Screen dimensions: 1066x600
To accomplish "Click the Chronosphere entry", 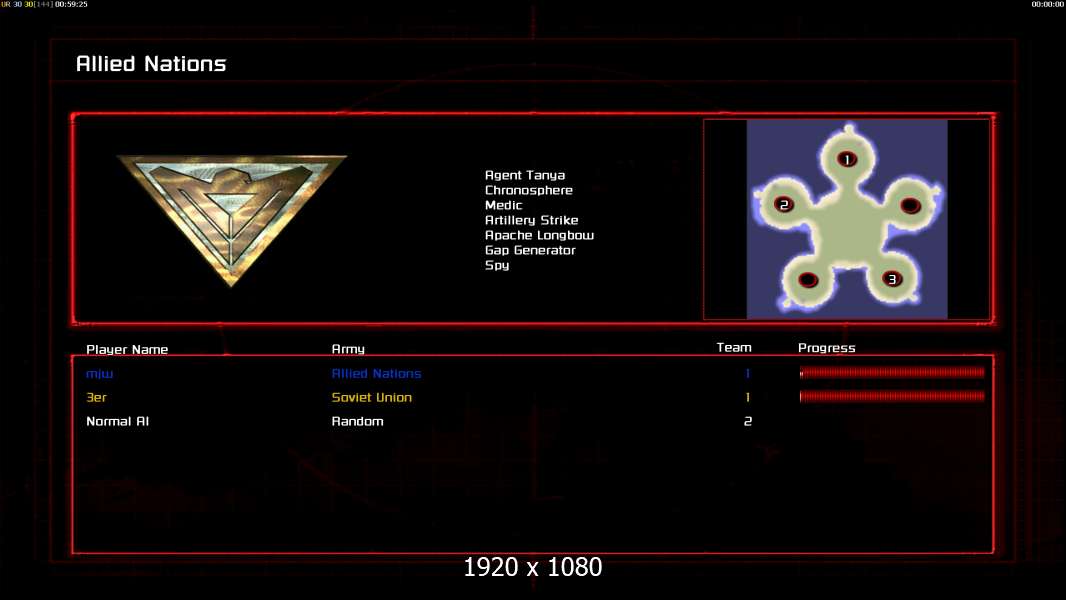I will 528,190.
